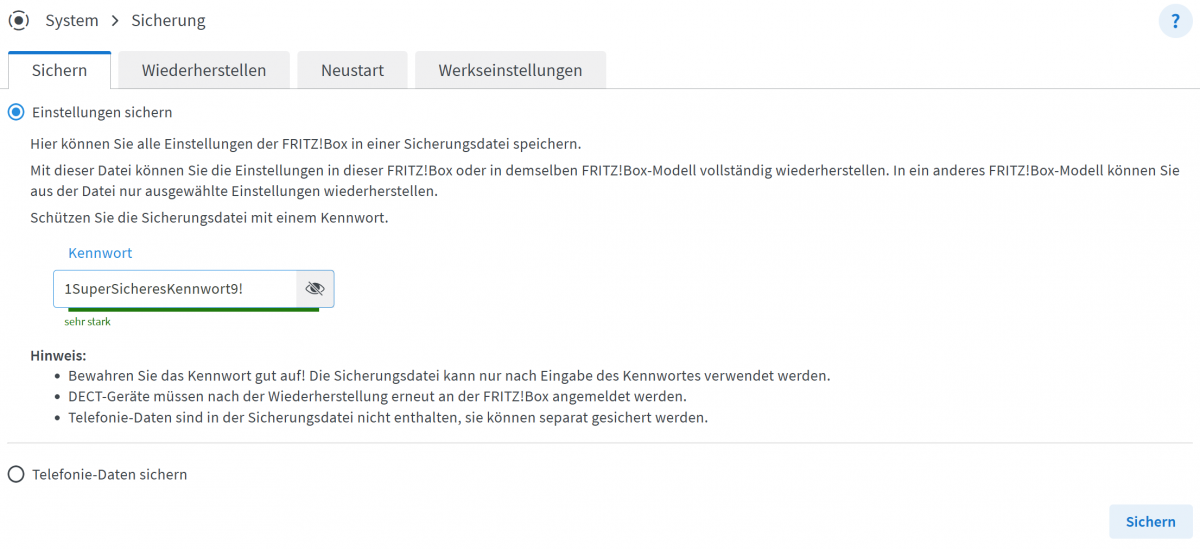Viewport: 1200px width, 549px height.
Task: Click the Kennwort field label
Action: (100, 253)
